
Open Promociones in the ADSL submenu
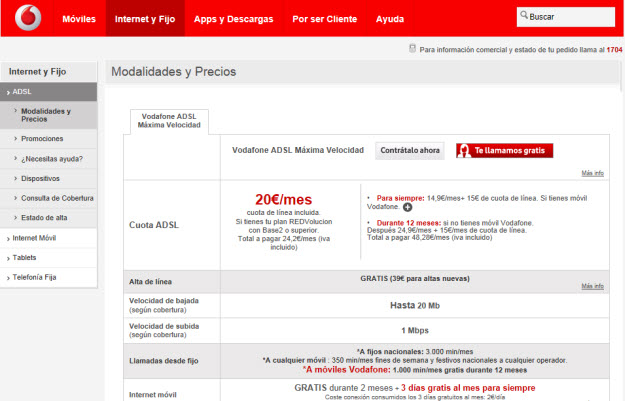42,139
